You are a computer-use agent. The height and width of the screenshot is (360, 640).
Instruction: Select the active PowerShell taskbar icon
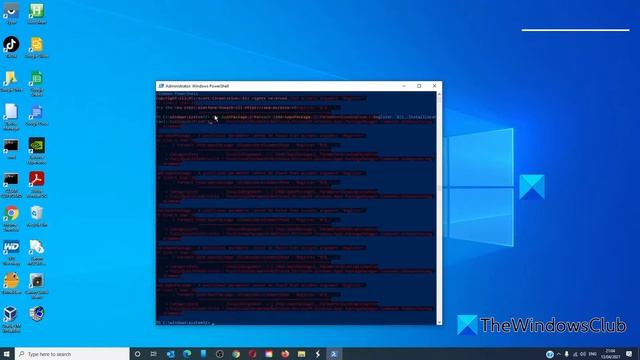pyautogui.click(x=334, y=354)
